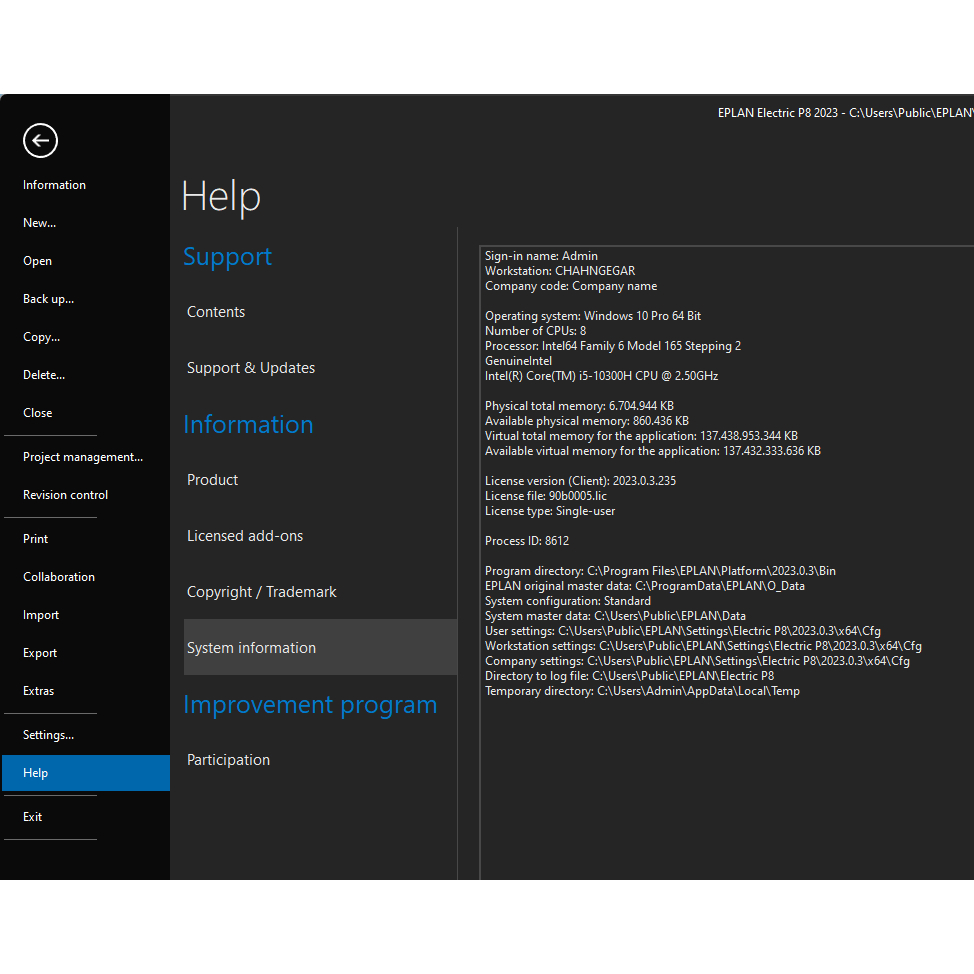
Task: Open Project management...
Action: click(x=83, y=457)
